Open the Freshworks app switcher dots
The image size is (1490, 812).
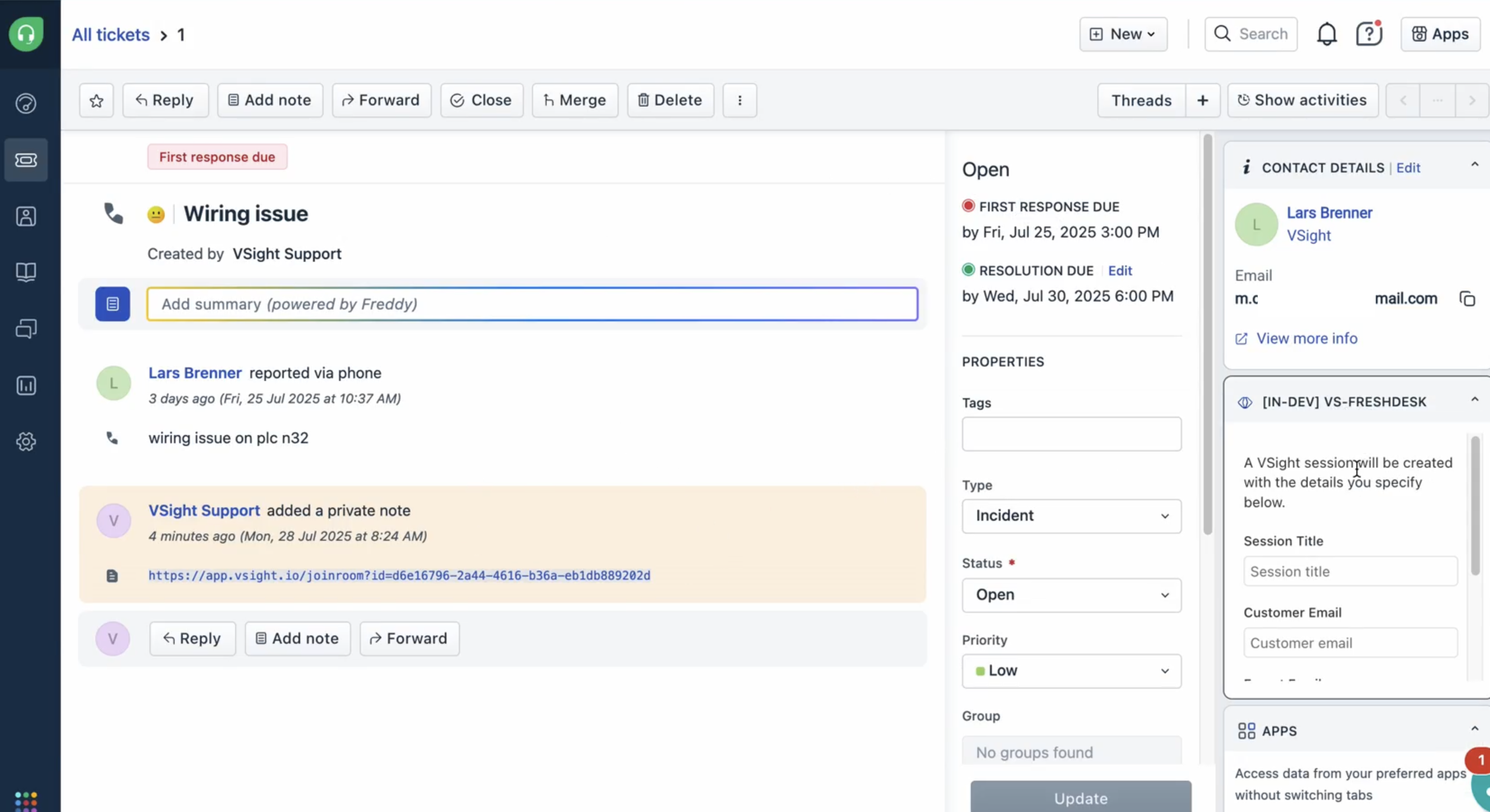click(26, 801)
